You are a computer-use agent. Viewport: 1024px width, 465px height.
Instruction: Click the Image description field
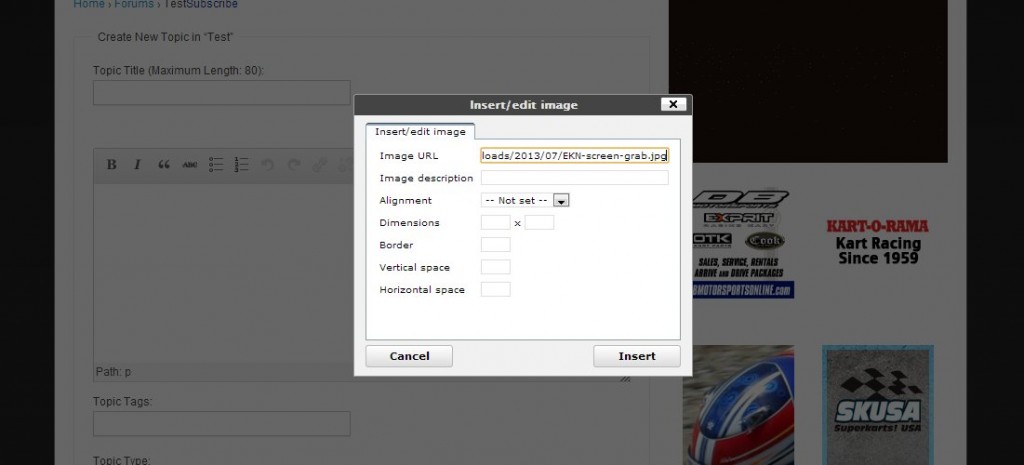(x=575, y=178)
